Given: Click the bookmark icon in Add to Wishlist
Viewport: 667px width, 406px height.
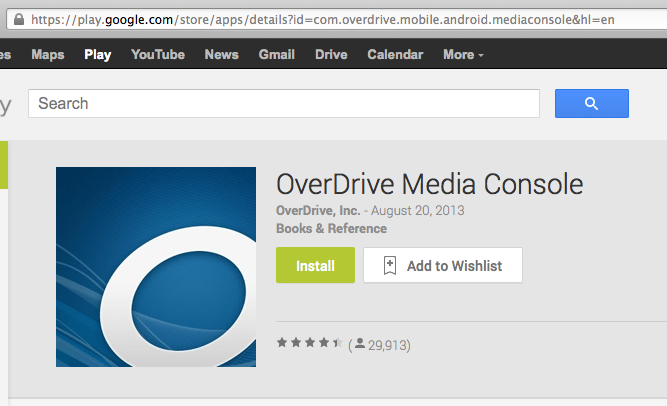Looking at the screenshot, I should pyautogui.click(x=390, y=266).
